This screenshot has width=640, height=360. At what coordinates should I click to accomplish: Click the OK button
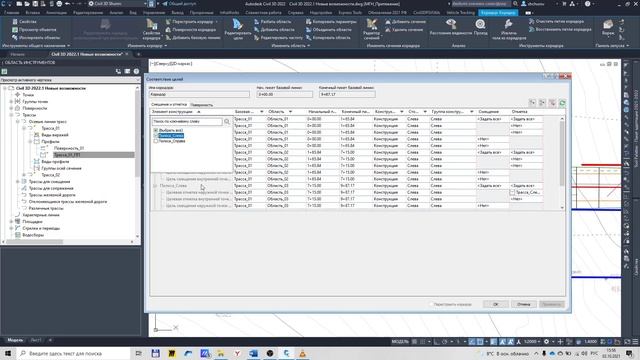[x=496, y=304]
